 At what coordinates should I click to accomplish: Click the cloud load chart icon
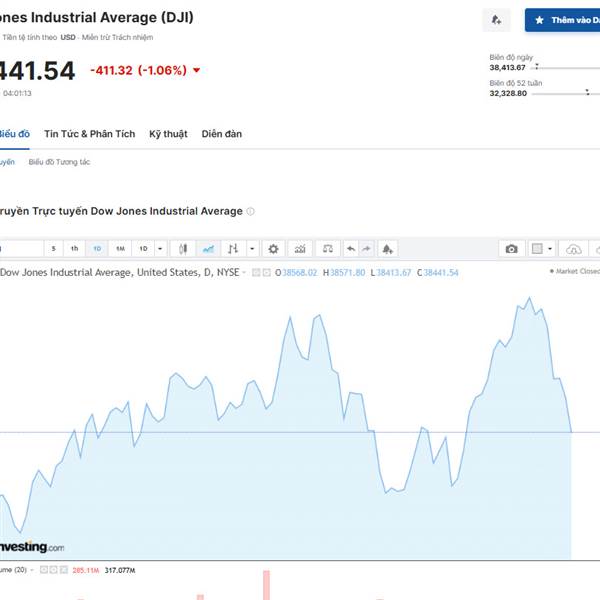(573, 249)
